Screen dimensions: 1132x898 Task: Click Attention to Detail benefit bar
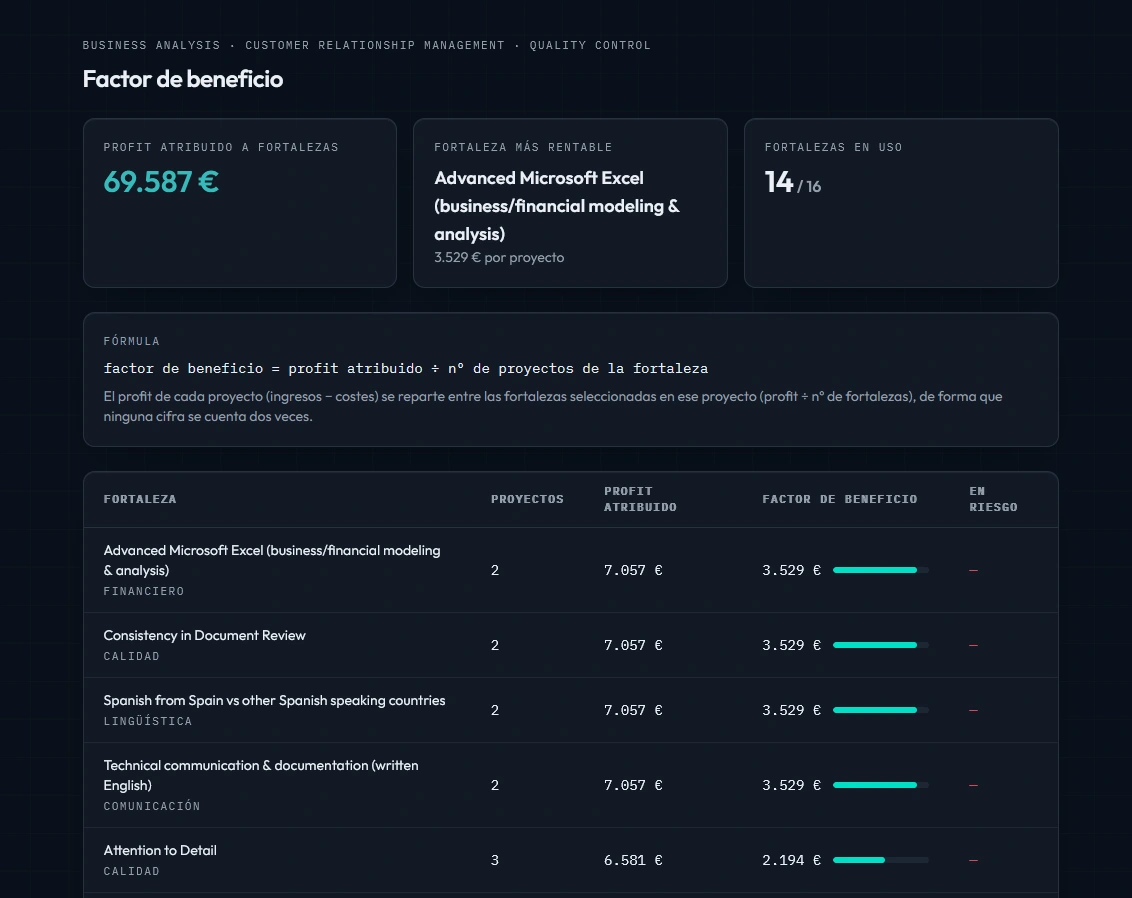click(x=881, y=860)
